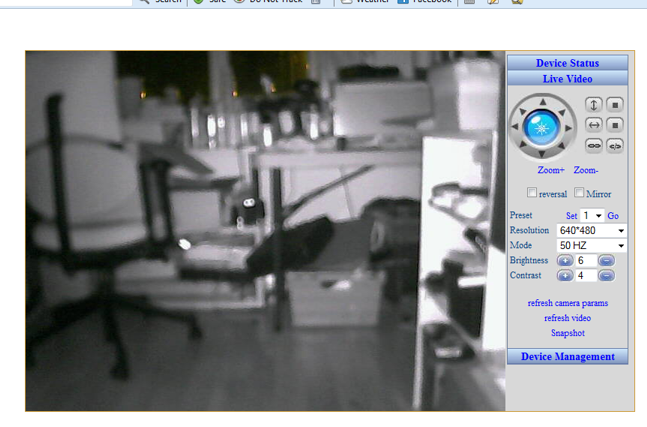This screenshot has height=427, width=647.
Task: Stop horizontal patrol with the second stop icon
Action: pyautogui.click(x=615, y=125)
